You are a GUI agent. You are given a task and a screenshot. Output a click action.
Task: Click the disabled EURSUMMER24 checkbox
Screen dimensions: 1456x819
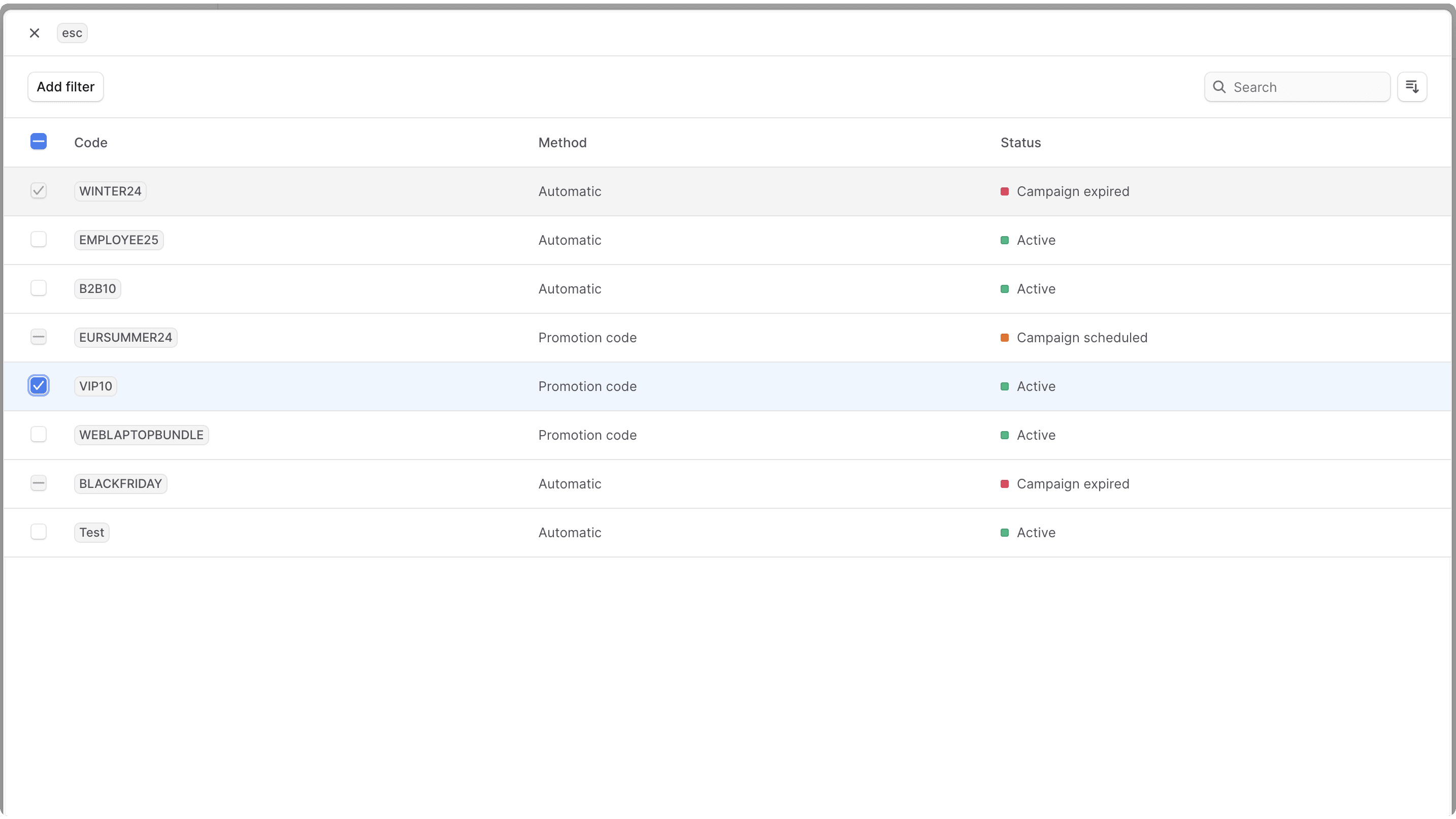tap(39, 337)
